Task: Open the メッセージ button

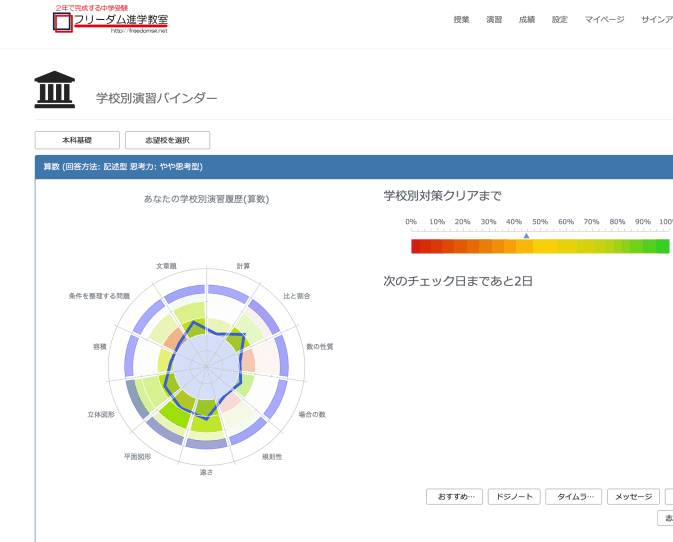Action: (x=633, y=497)
